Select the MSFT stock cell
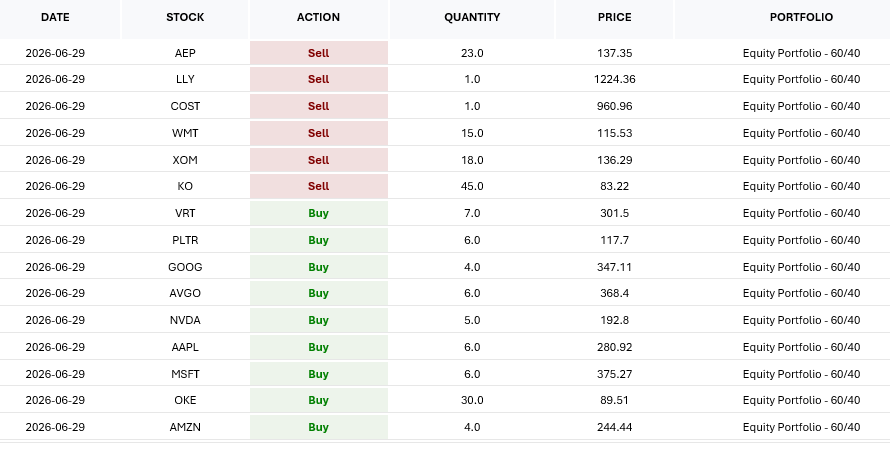Image resolution: width=890 pixels, height=462 pixels. coord(185,374)
